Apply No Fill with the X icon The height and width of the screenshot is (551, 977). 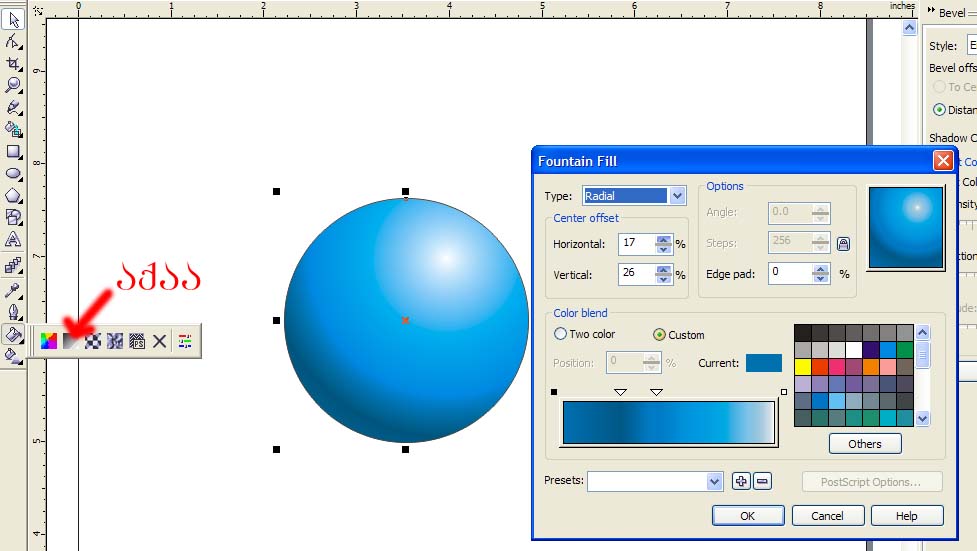160,341
